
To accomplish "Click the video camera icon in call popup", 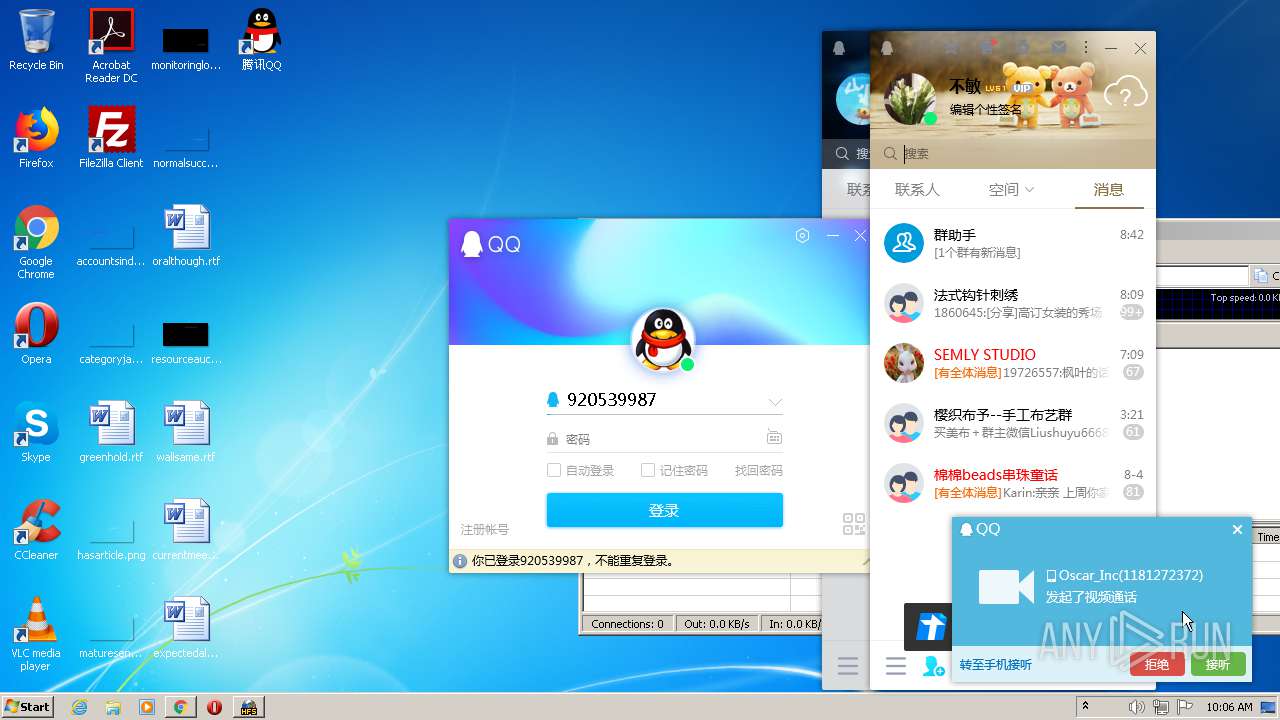I will 1006,587.
